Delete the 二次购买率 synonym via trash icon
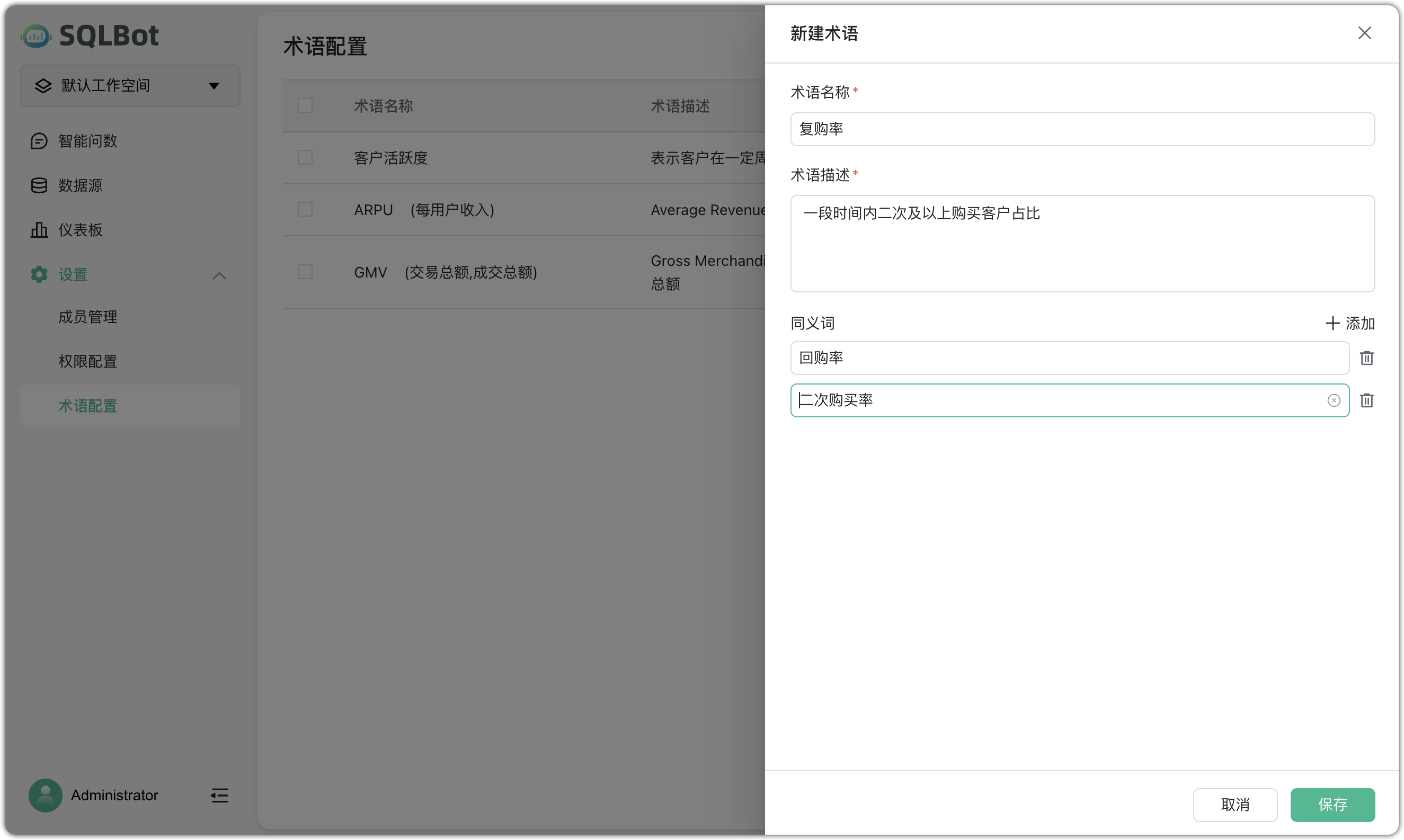The height and width of the screenshot is (840, 1404). pyautogui.click(x=1366, y=400)
